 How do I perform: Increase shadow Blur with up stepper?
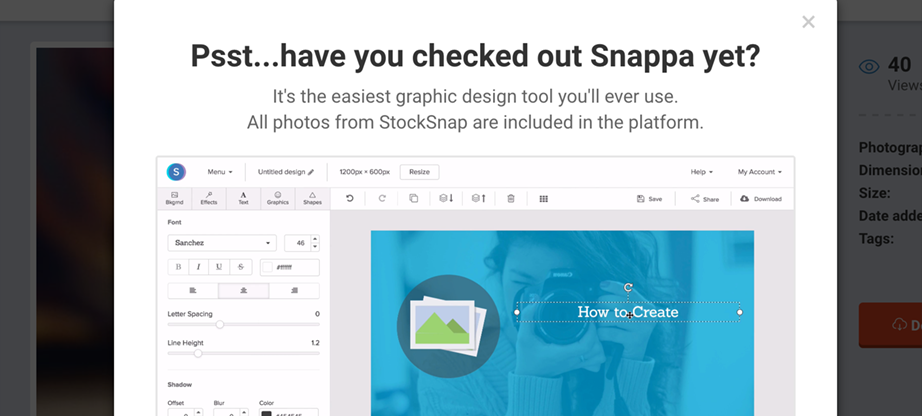coord(243,412)
